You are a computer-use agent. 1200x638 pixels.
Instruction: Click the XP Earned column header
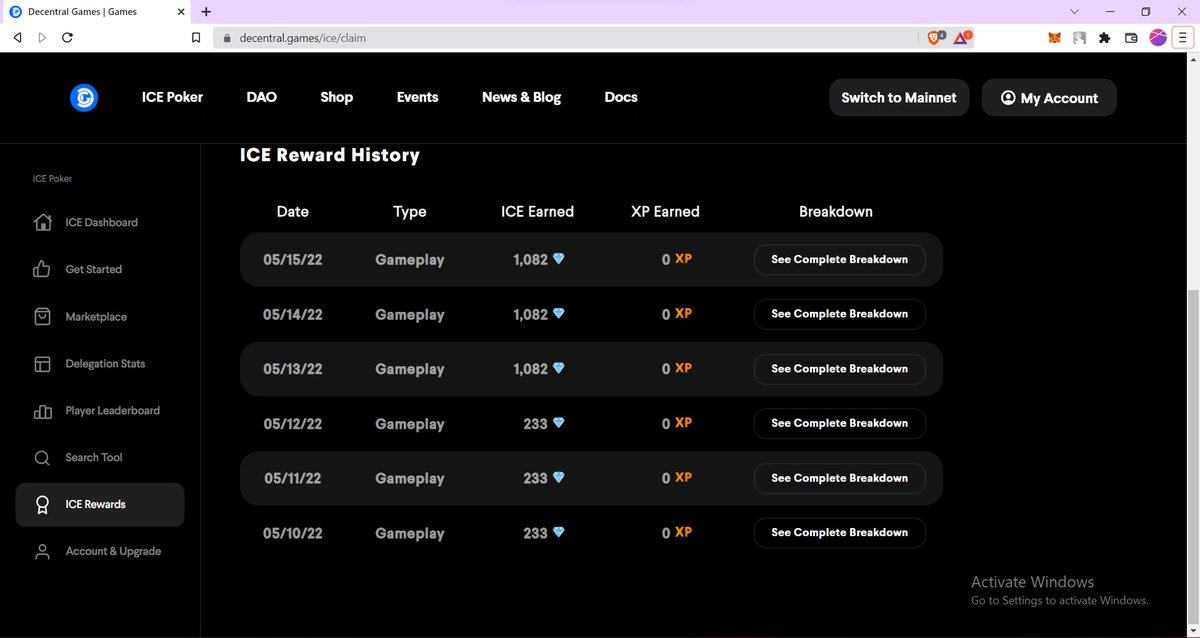pyautogui.click(x=666, y=212)
